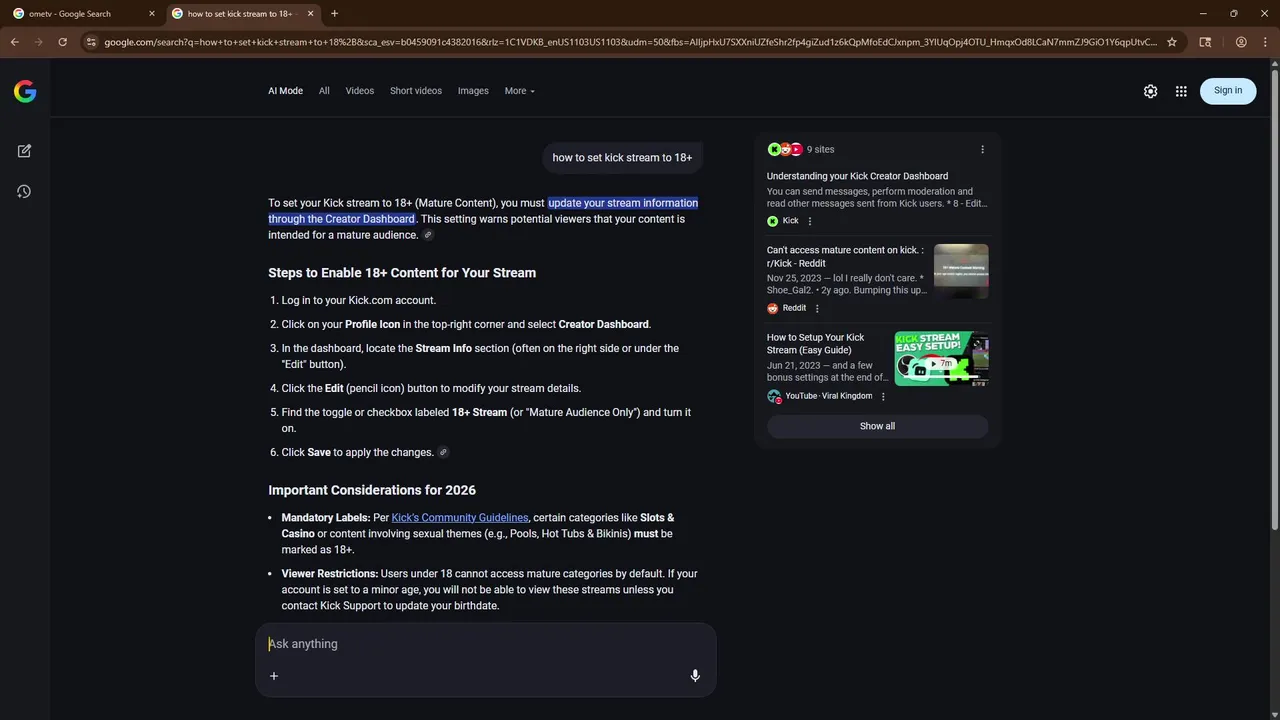Open a new browser tab
The width and height of the screenshot is (1280, 720).
[334, 14]
